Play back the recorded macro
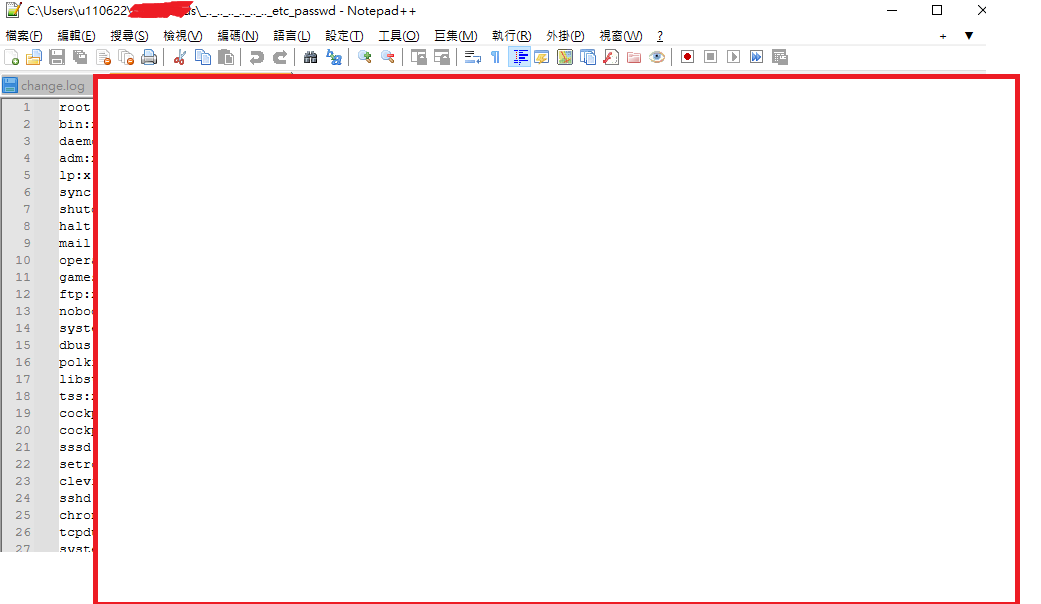 [734, 57]
